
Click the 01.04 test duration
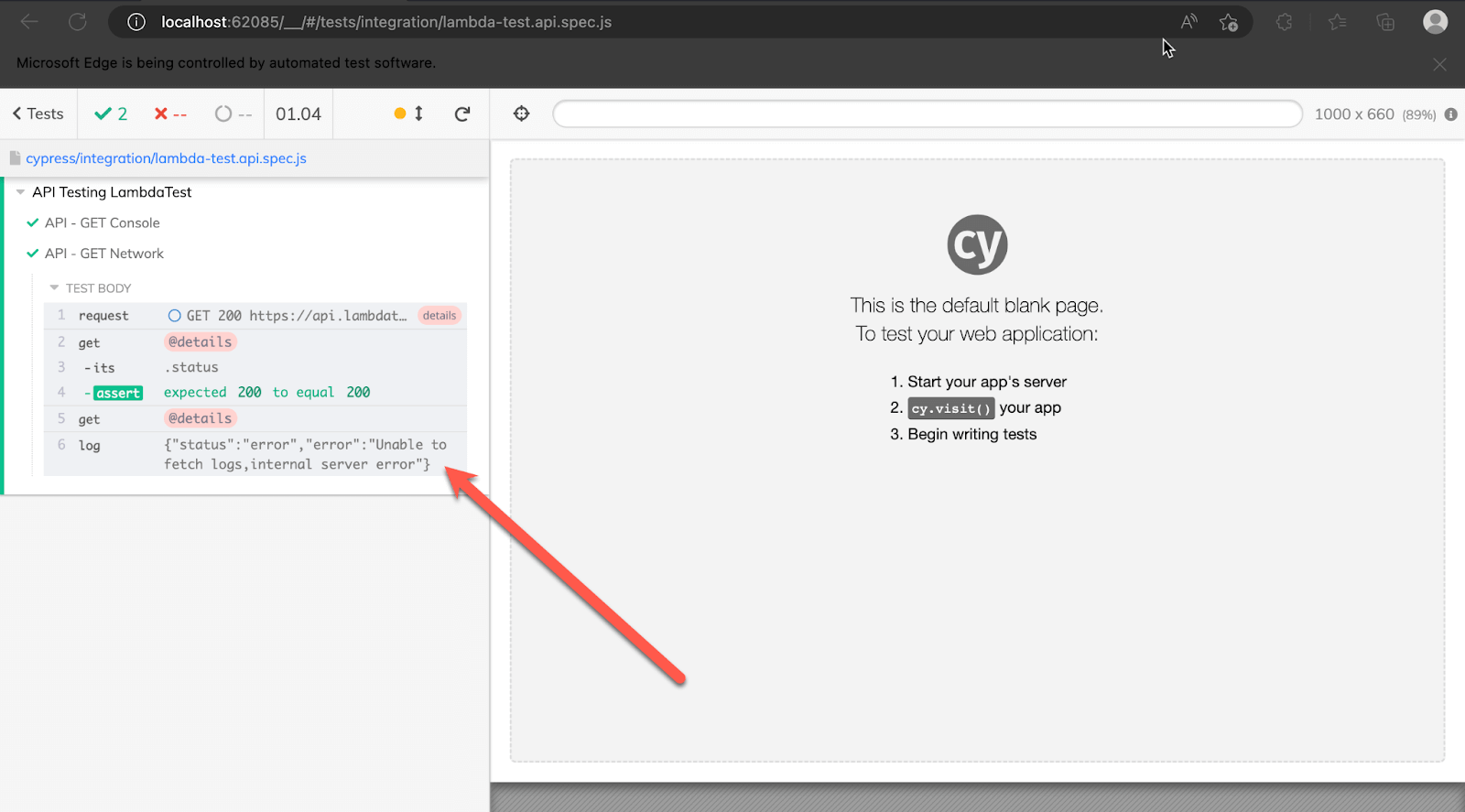(298, 114)
